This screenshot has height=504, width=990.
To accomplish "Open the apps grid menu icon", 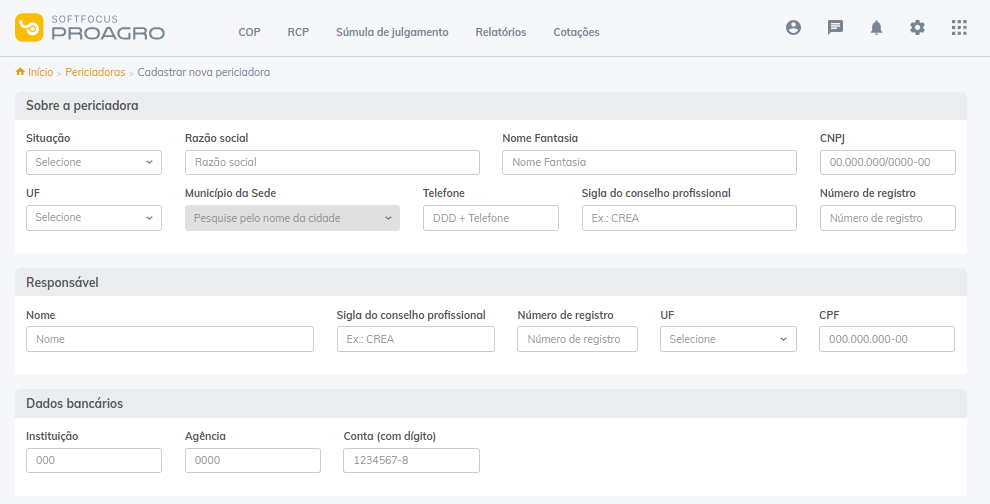I will coord(959,28).
